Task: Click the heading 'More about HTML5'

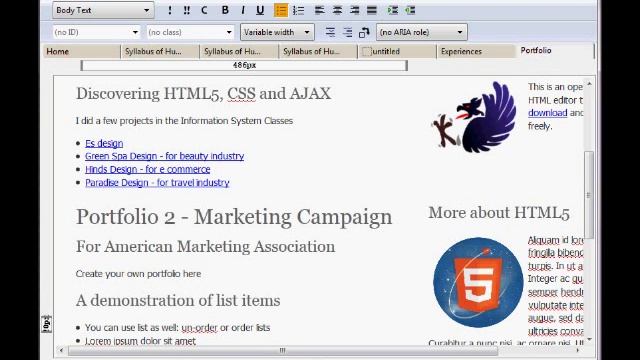Action: point(499,213)
